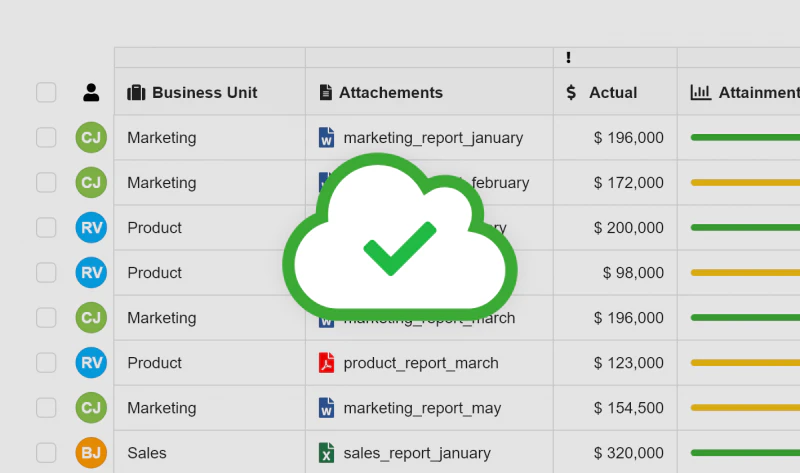Click the CJ avatar on the $ 172,000 row

(91, 182)
